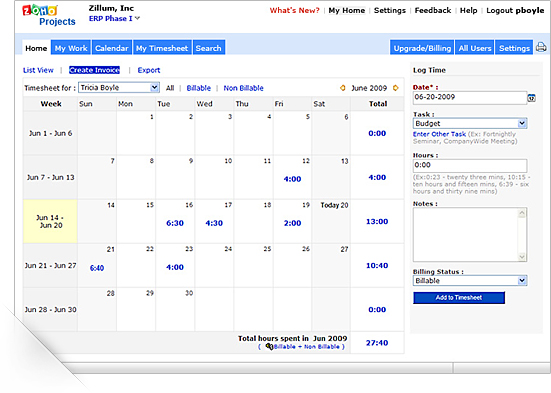Click Non Billable link under total hours
The height and width of the screenshot is (393, 551).
[322, 347]
